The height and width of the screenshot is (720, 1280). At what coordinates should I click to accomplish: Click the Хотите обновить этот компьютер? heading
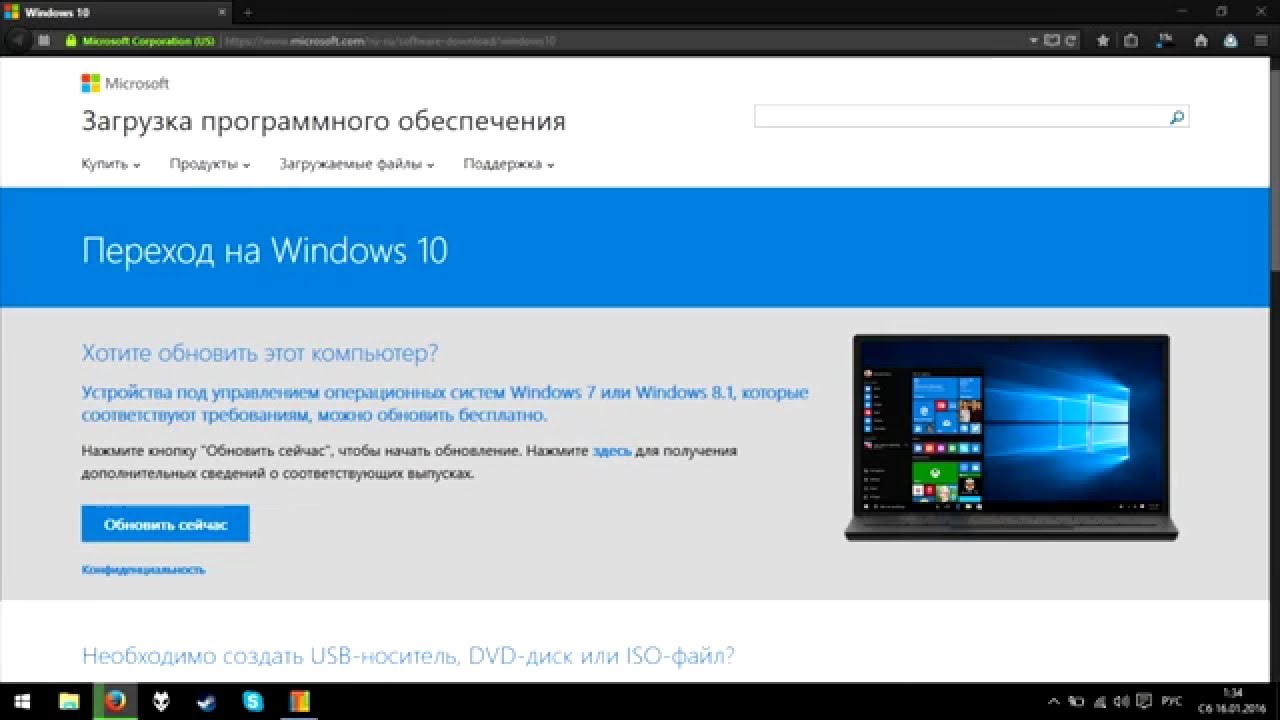click(260, 353)
